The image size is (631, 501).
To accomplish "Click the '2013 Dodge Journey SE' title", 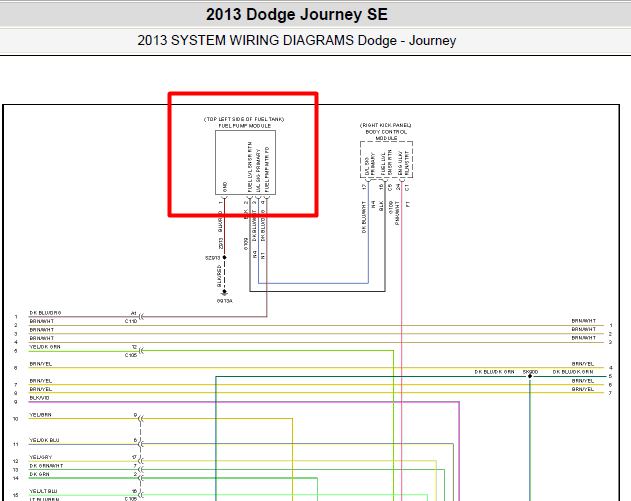I will tap(297, 14).
